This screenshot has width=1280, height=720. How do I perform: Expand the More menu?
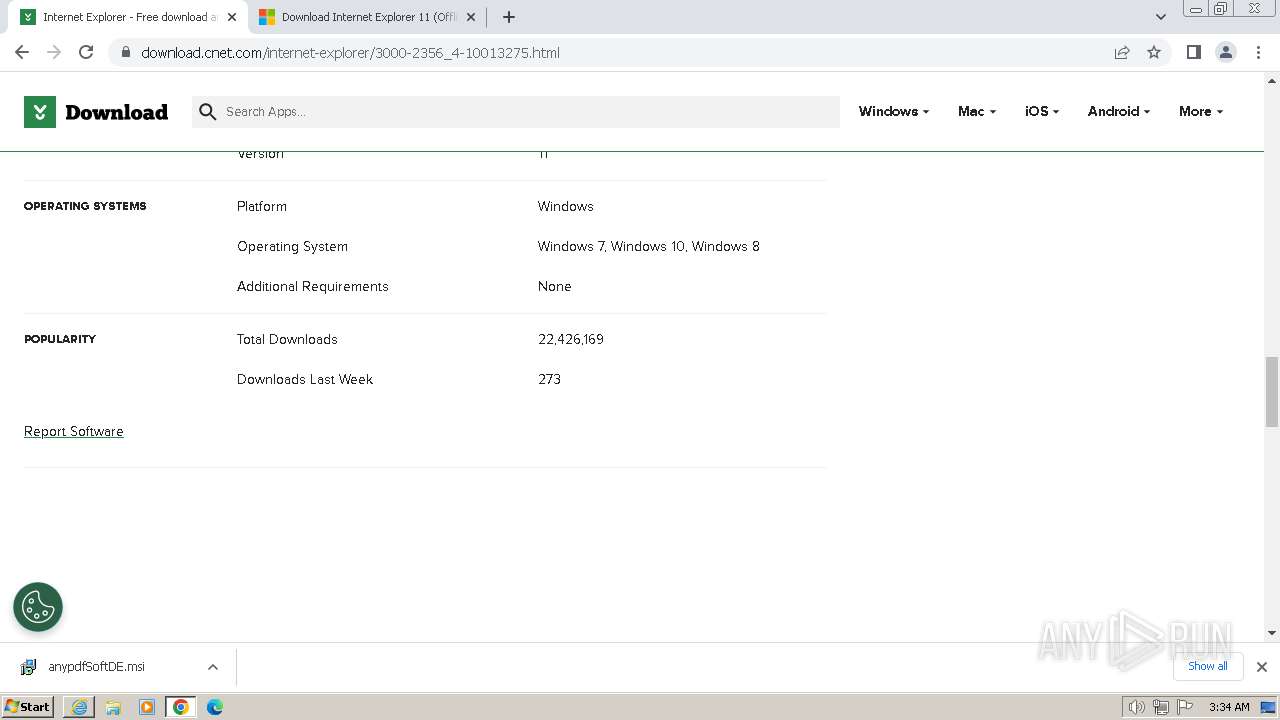click(1201, 111)
